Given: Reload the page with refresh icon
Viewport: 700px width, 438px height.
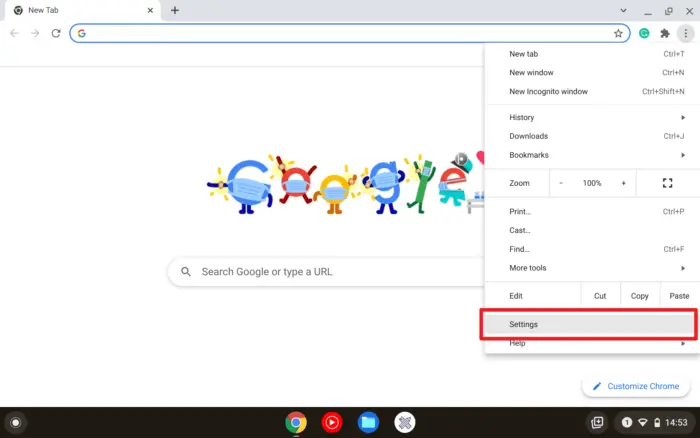Looking at the screenshot, I should point(56,33).
